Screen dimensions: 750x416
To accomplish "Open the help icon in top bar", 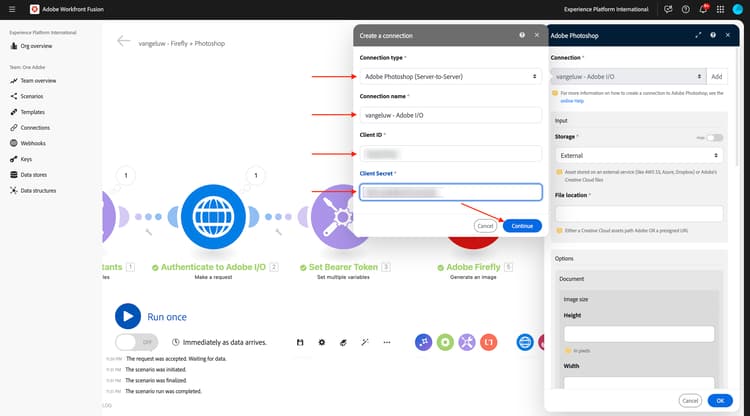I will (685, 9).
